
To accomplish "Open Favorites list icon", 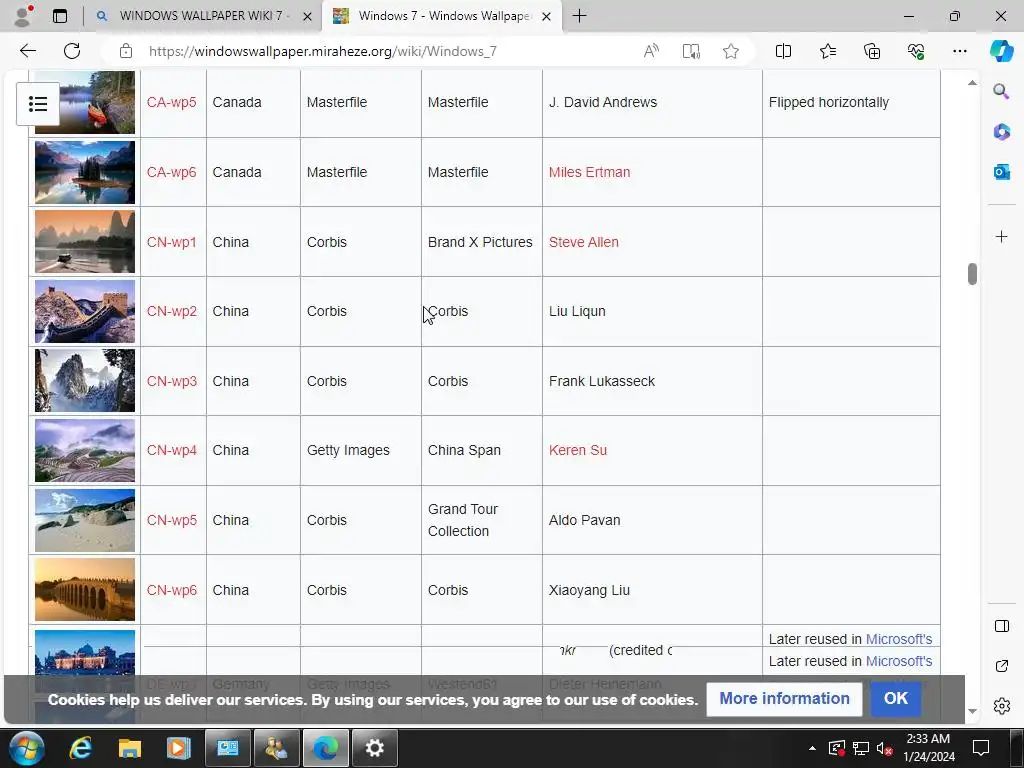I will pyautogui.click(x=827, y=51).
